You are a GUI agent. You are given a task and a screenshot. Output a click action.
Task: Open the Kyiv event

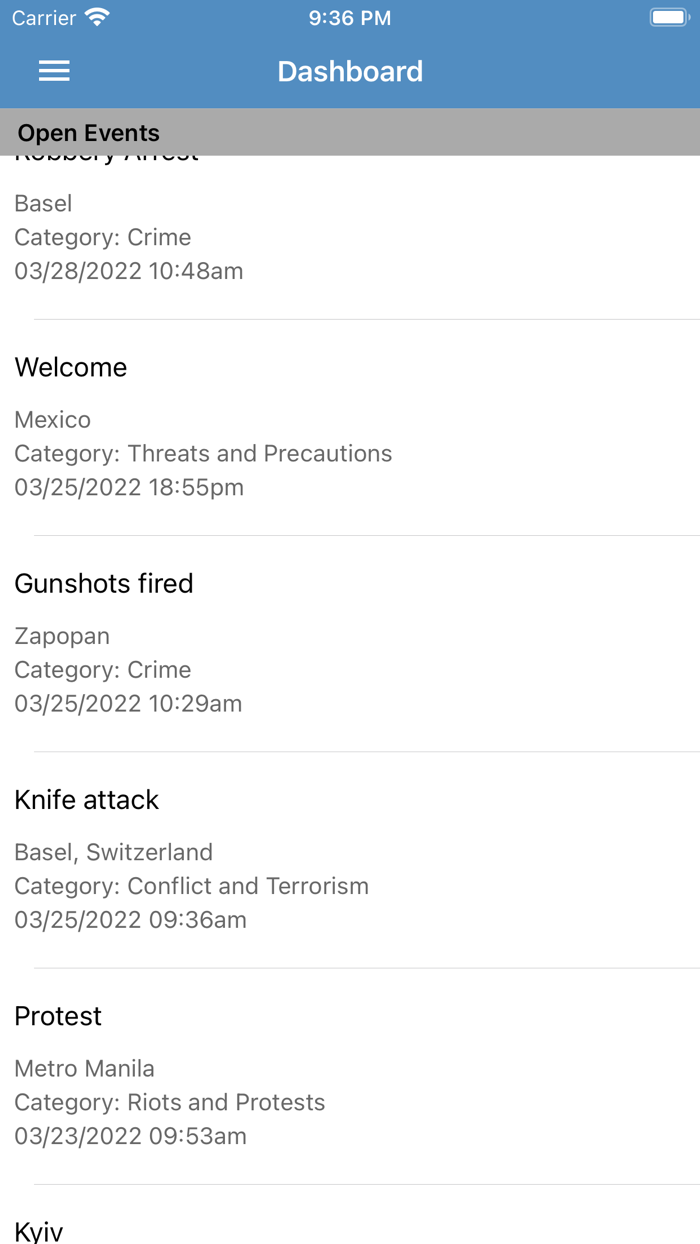39,1230
